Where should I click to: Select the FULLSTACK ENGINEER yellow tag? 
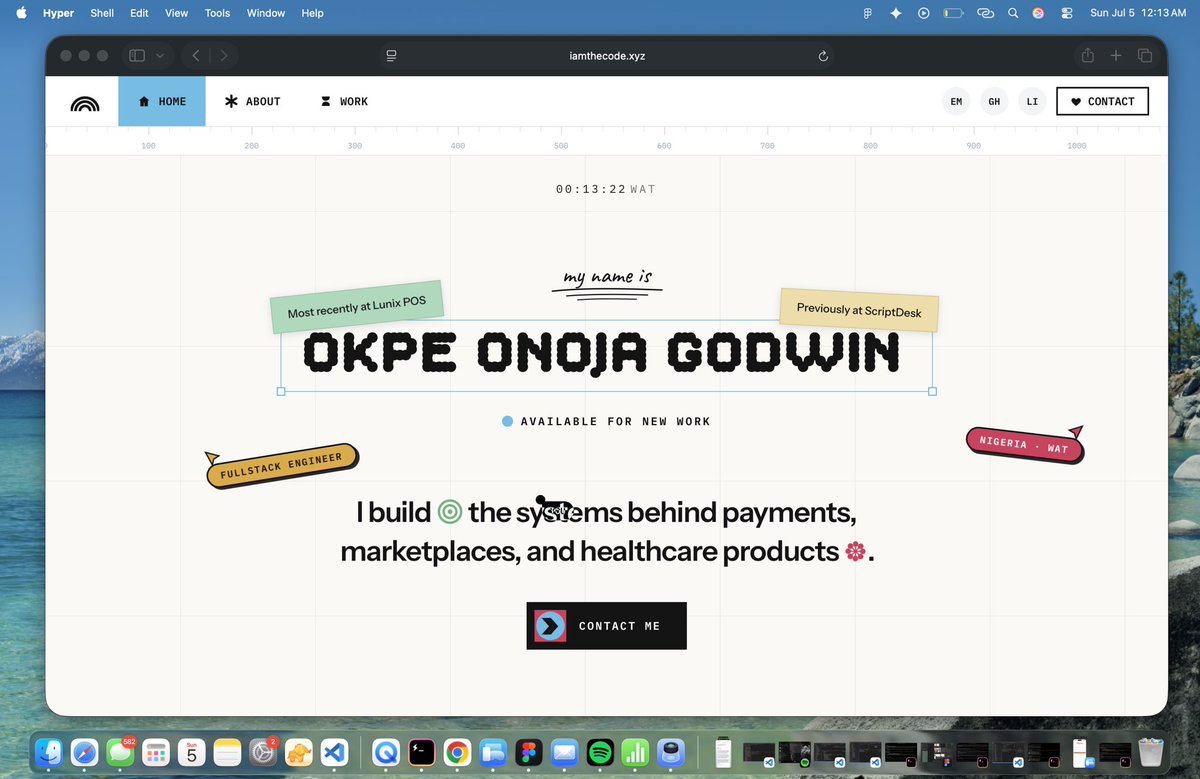coord(283,466)
